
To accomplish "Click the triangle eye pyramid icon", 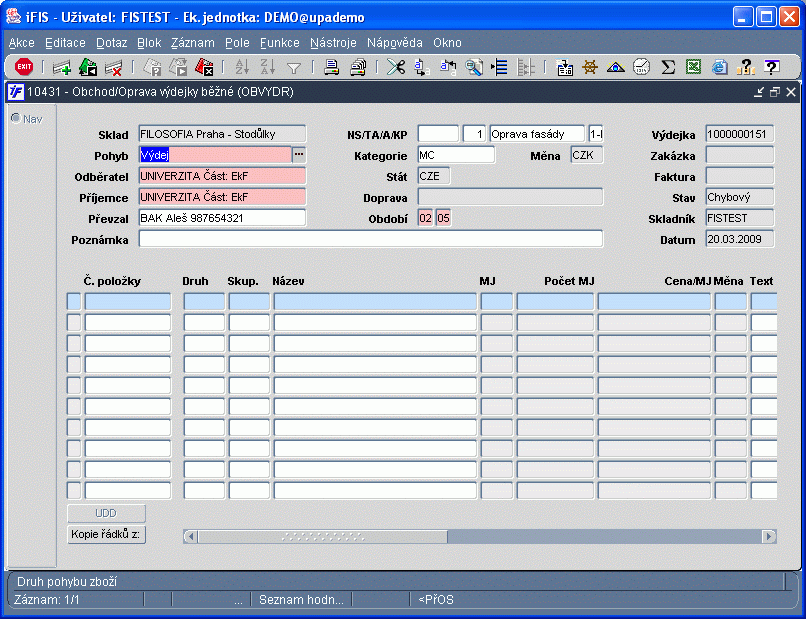I will (x=616, y=67).
